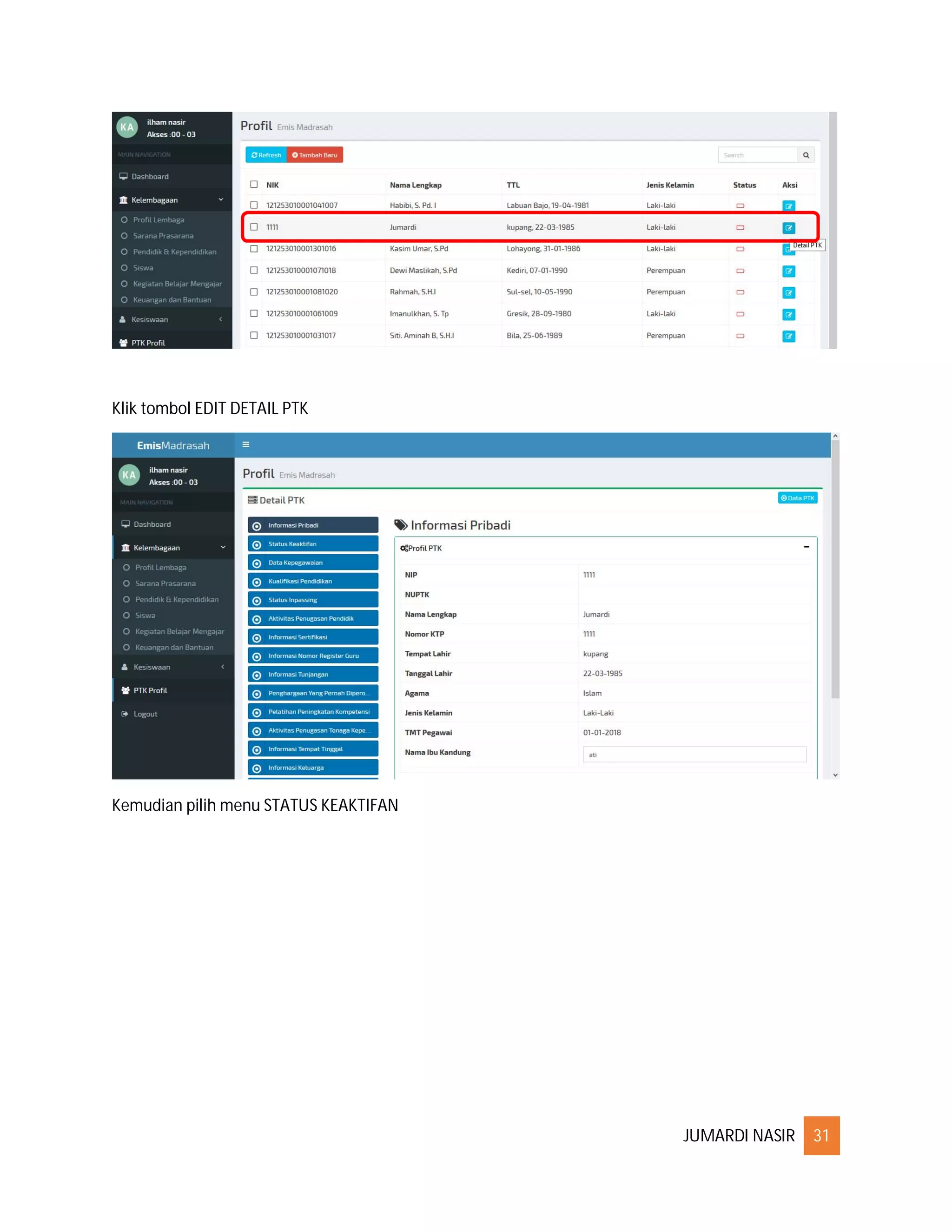Click the hamburger menu icon in the blue header
This screenshot has width=952, height=1232.
click(246, 444)
